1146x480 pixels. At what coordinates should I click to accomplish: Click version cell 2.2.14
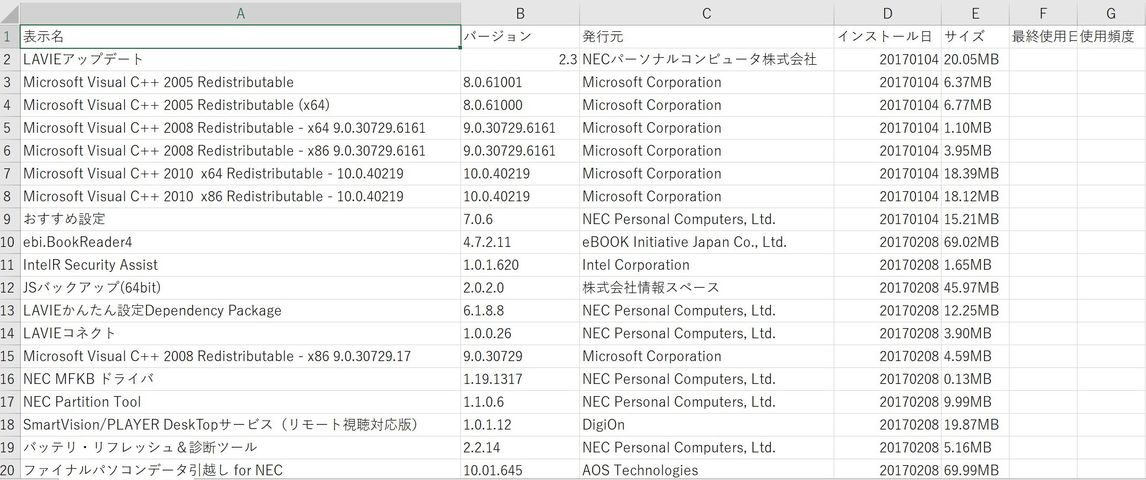tap(520, 447)
